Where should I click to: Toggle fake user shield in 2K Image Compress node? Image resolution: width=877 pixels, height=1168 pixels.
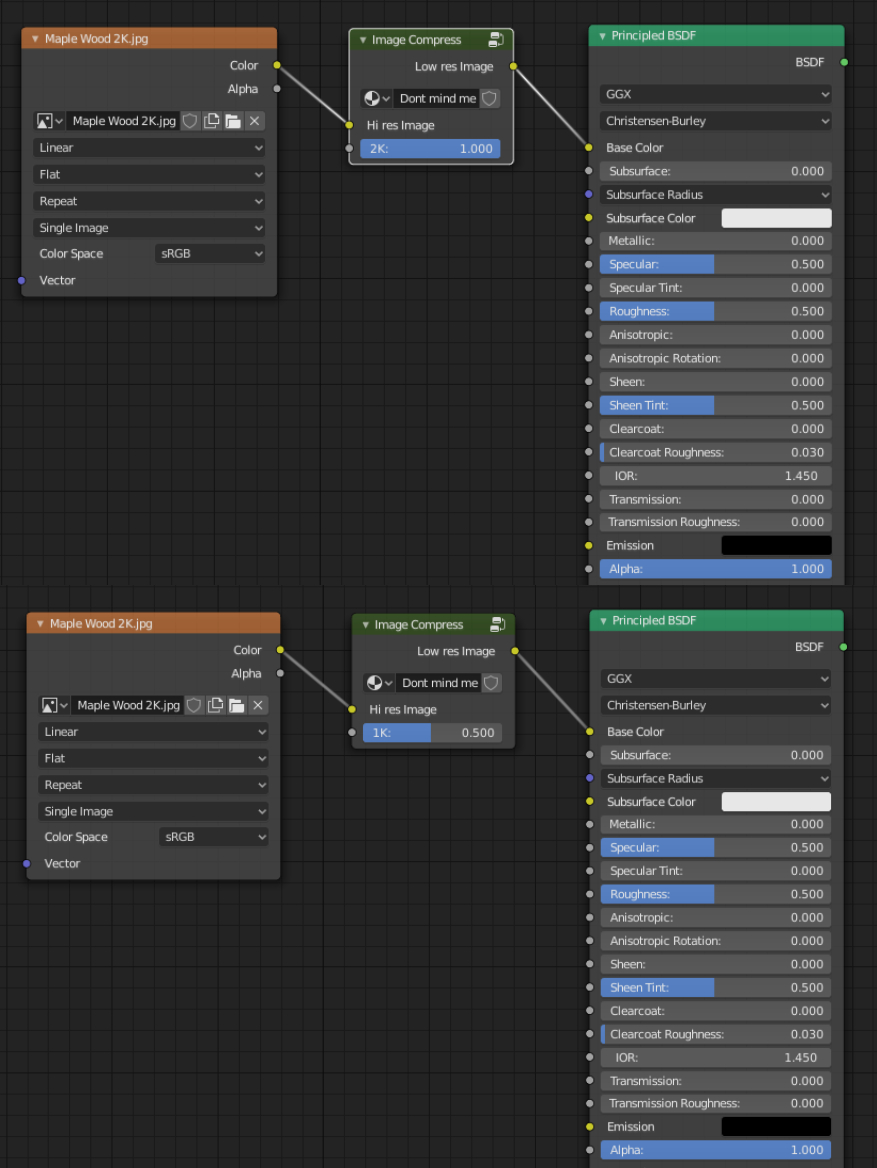pos(490,98)
